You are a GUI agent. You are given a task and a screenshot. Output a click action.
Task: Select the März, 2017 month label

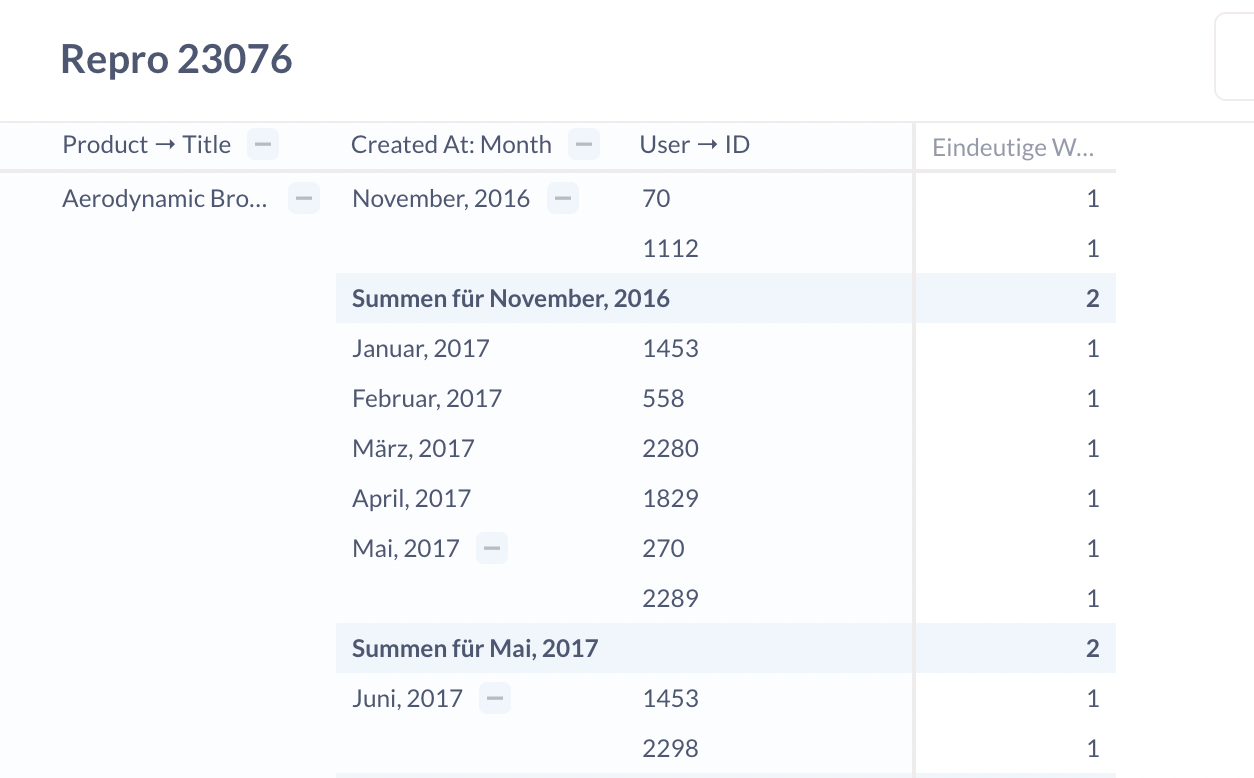[413, 447]
